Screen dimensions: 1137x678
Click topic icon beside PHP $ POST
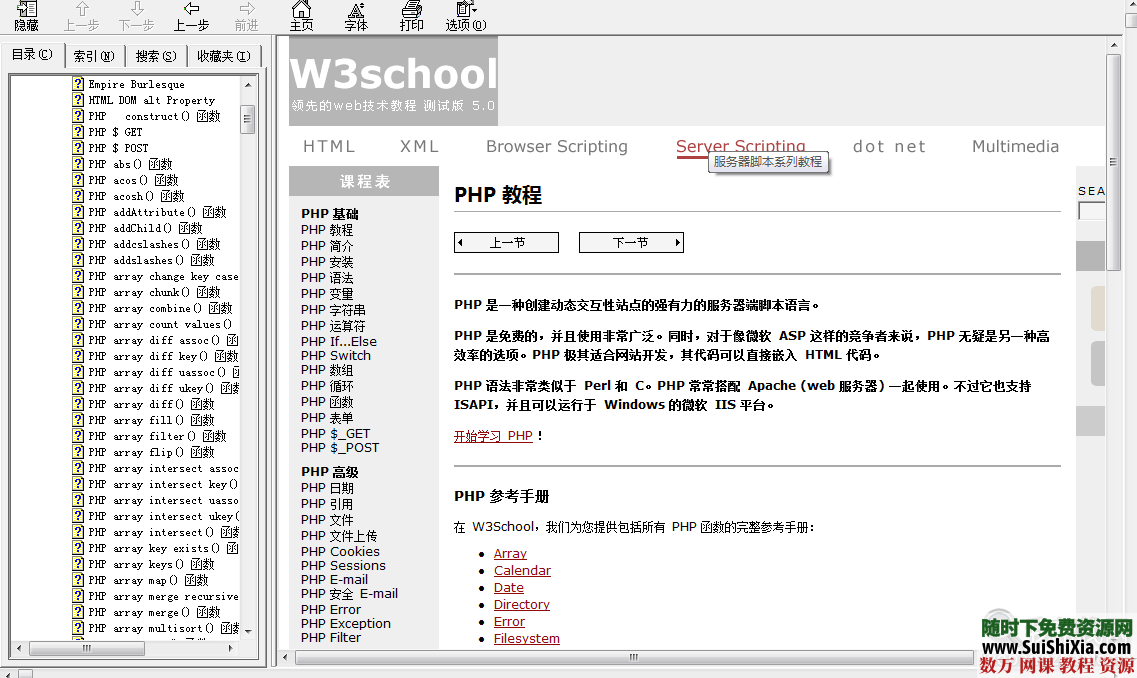point(78,148)
